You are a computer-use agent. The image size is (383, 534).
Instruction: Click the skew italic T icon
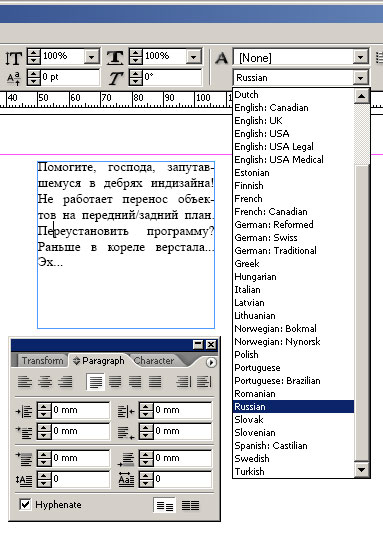(115, 78)
